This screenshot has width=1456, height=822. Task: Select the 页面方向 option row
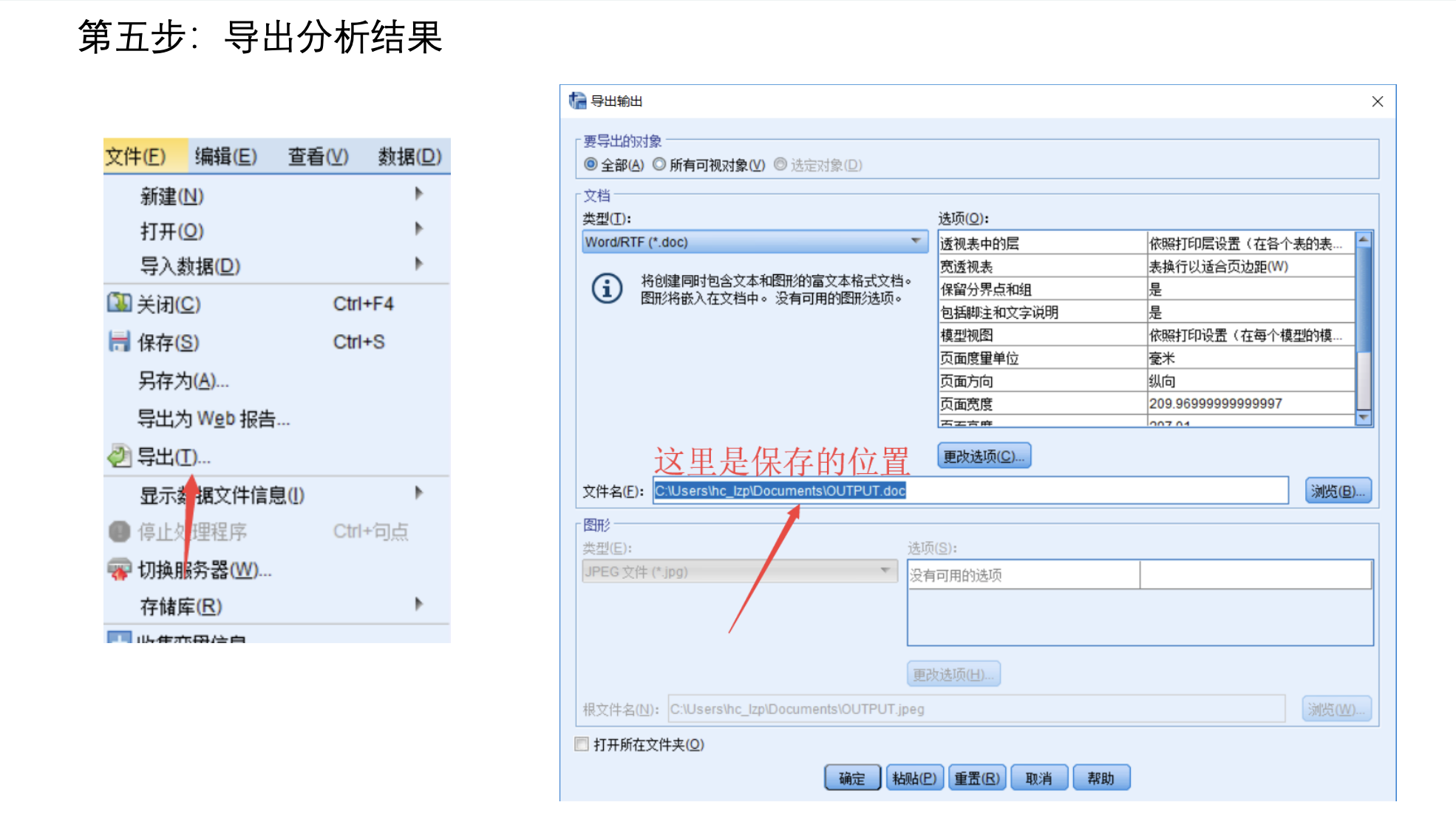(1146, 381)
